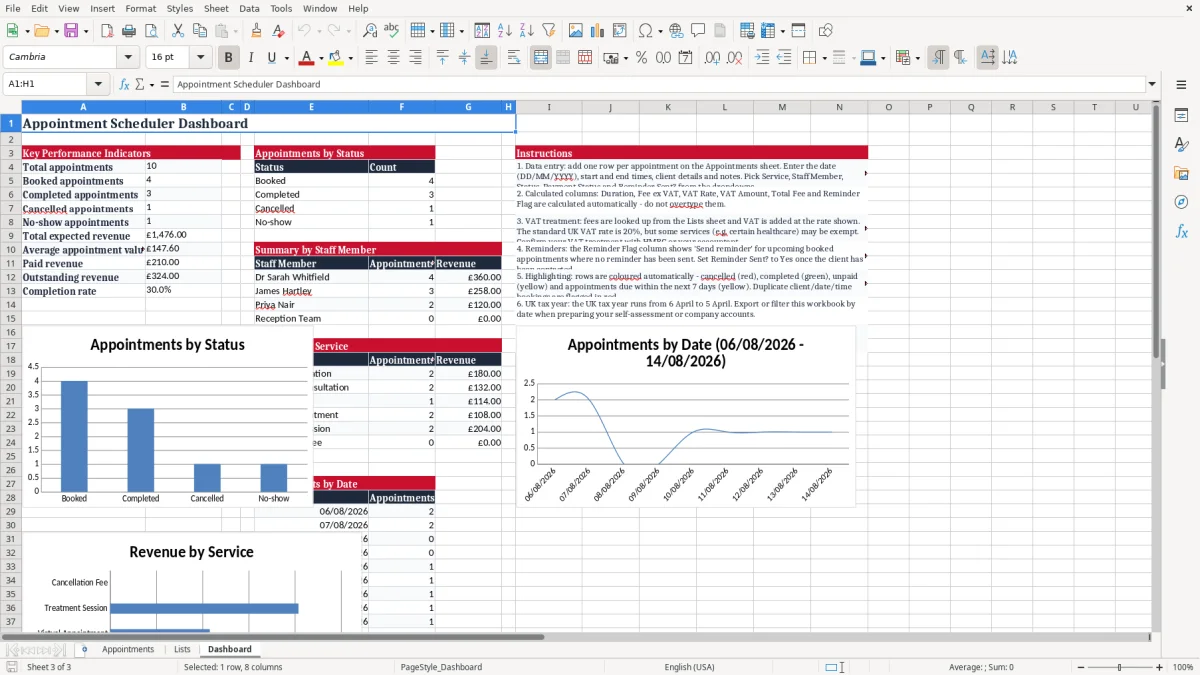Click the Print icon
Image resolution: width=1200 pixels, height=675 pixels.
pos(129,31)
